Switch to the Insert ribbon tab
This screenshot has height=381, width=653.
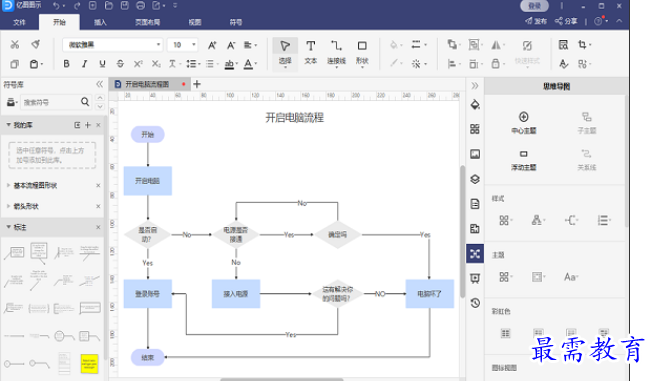(100, 22)
